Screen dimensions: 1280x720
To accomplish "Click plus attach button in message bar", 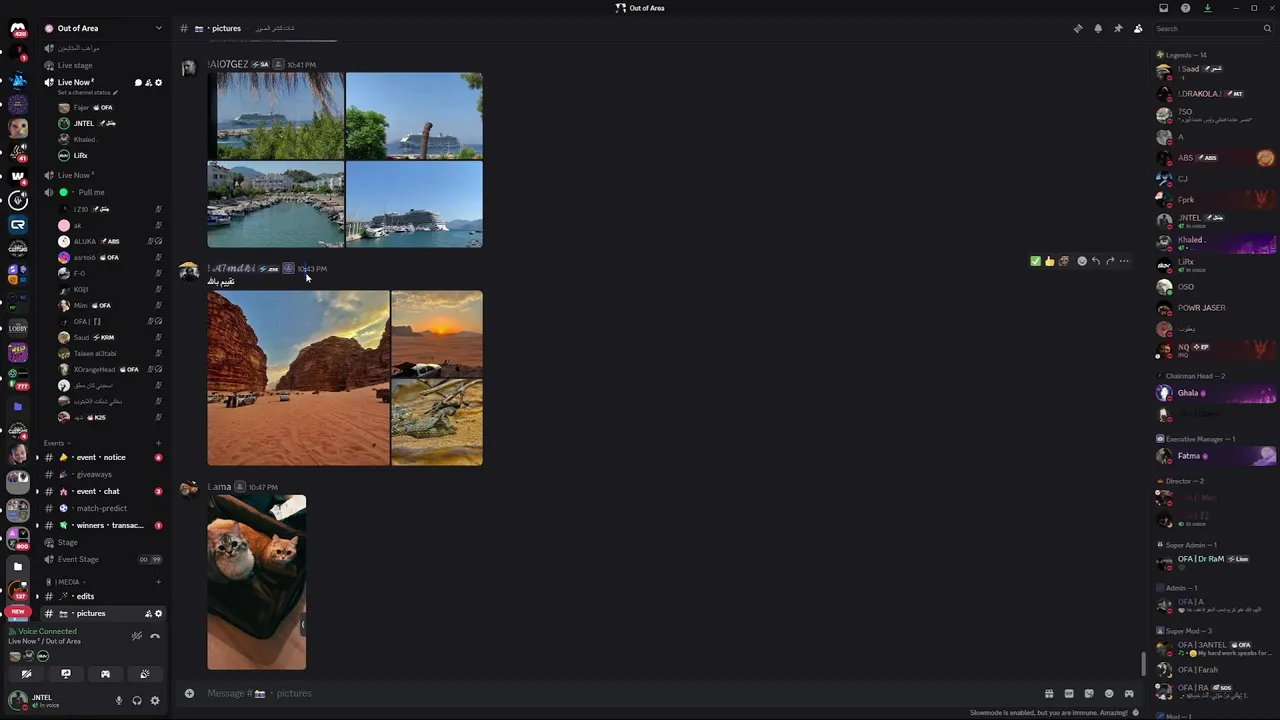I will [189, 693].
